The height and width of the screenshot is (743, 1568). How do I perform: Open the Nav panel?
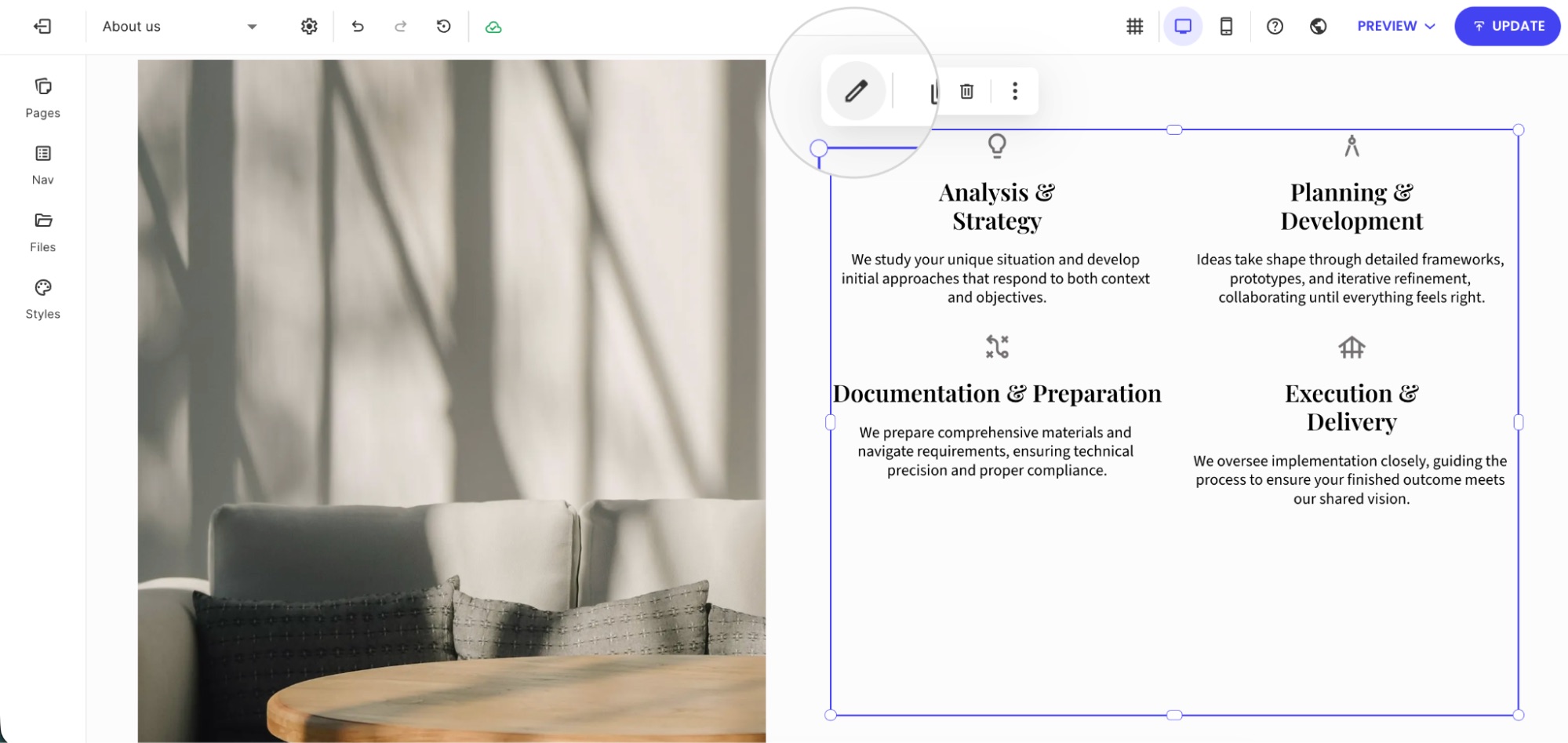43,165
